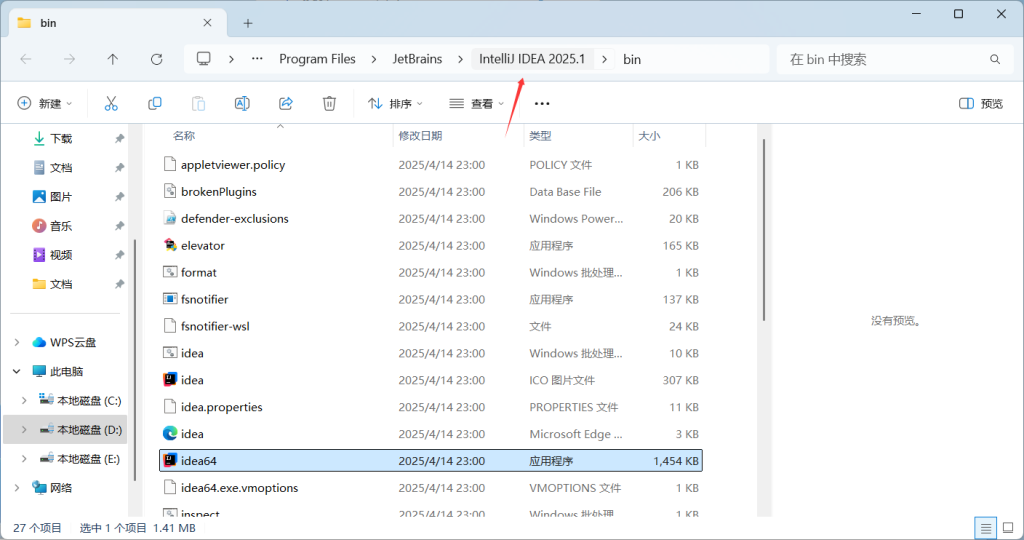Expand the WPS云盘 tree node
The image size is (1024, 540).
[17, 342]
